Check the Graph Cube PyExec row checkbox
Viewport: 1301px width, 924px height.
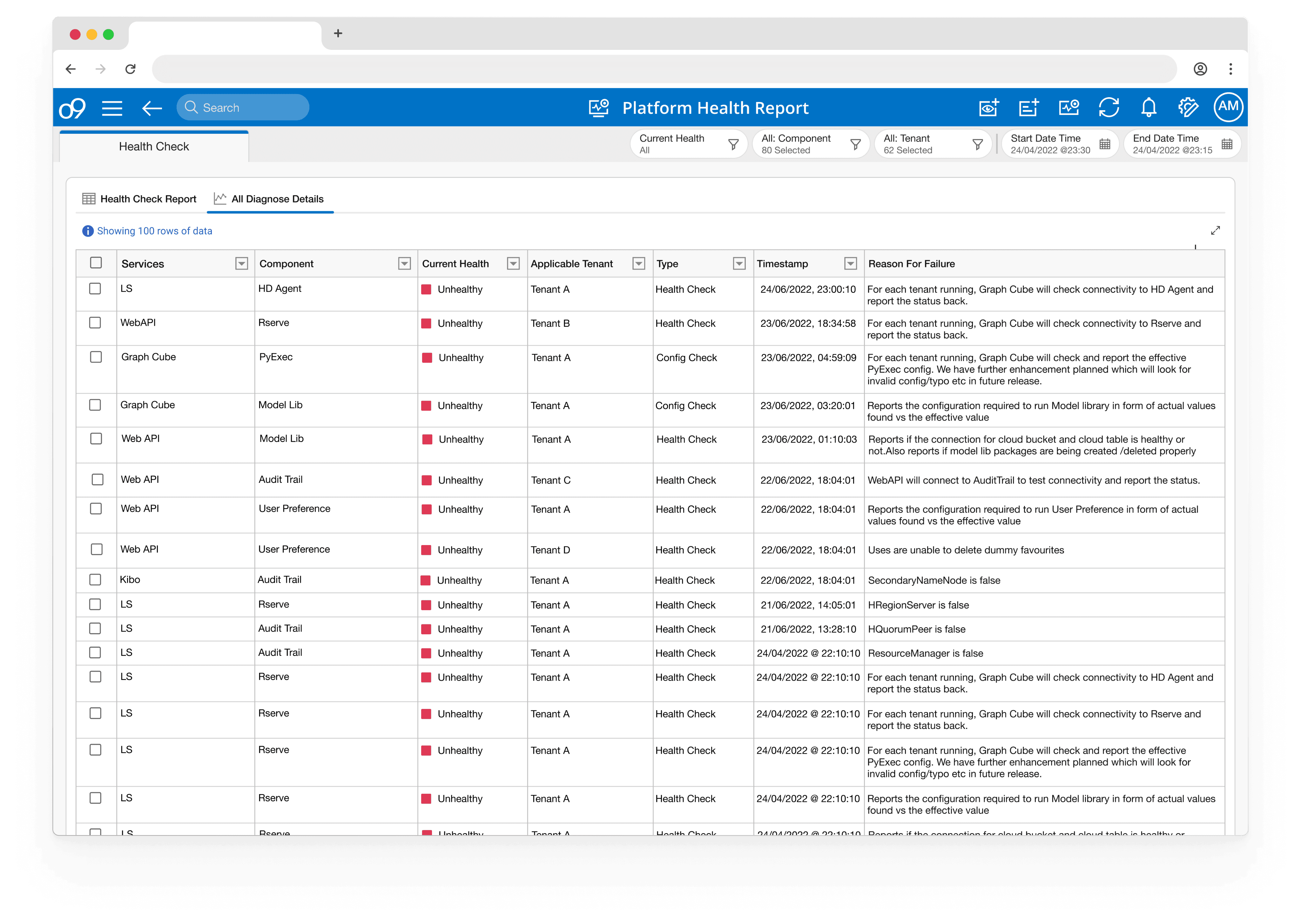tap(96, 357)
